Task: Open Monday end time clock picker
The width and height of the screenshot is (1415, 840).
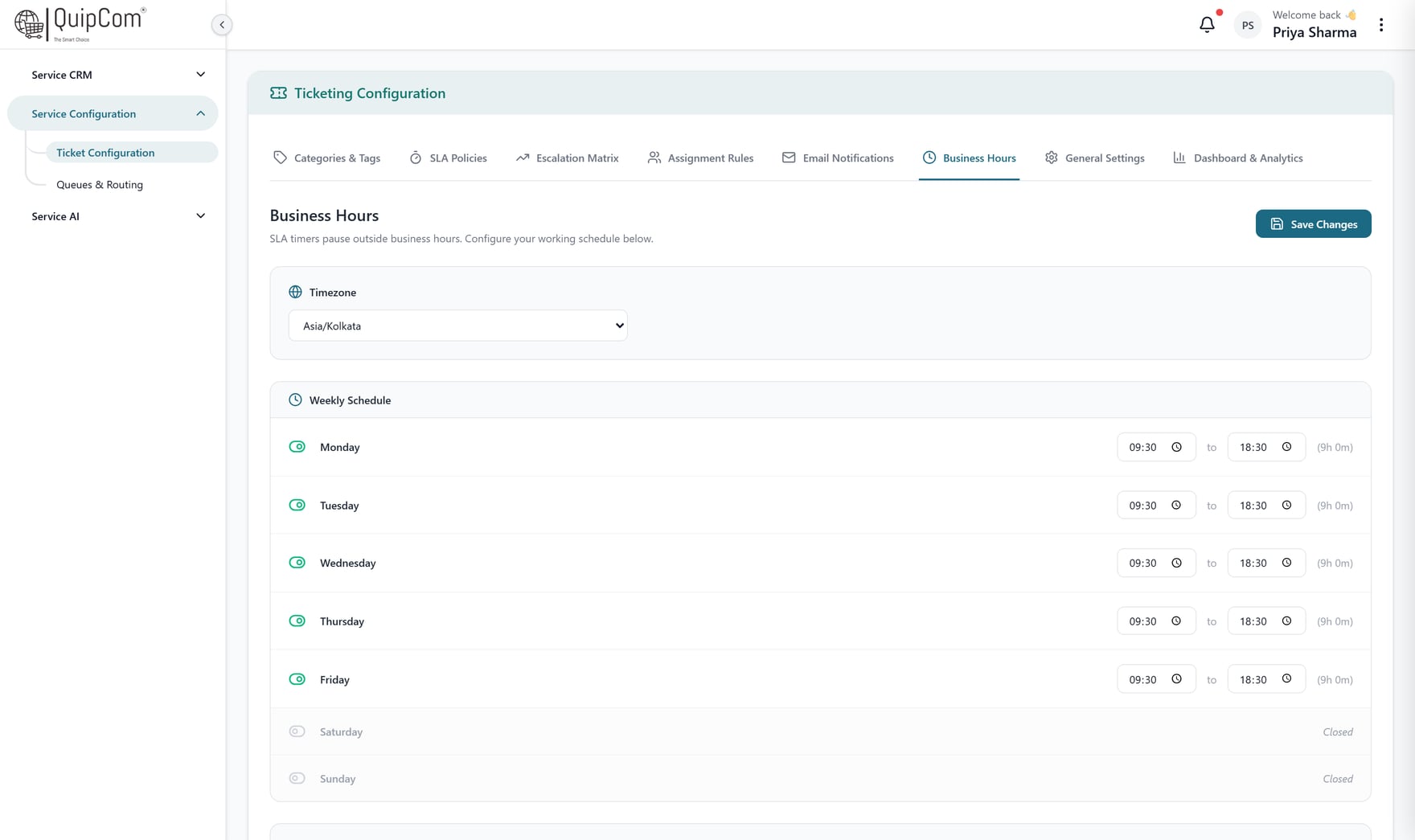Action: (1286, 447)
